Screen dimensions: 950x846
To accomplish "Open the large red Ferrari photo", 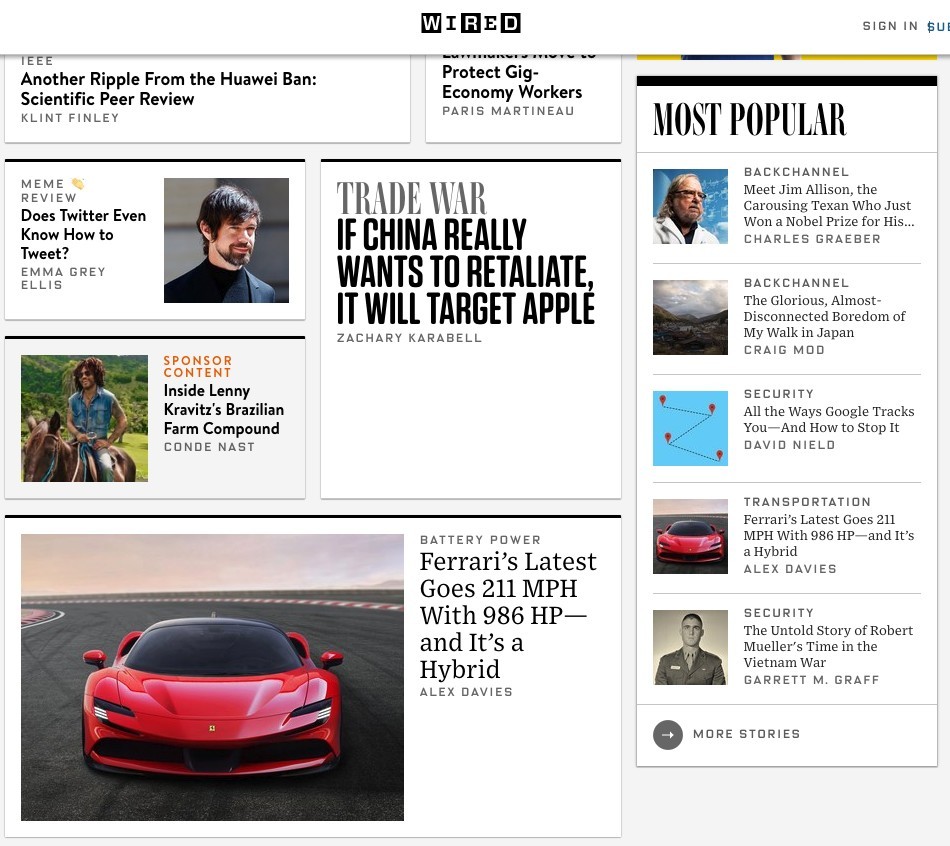I will click(x=212, y=677).
